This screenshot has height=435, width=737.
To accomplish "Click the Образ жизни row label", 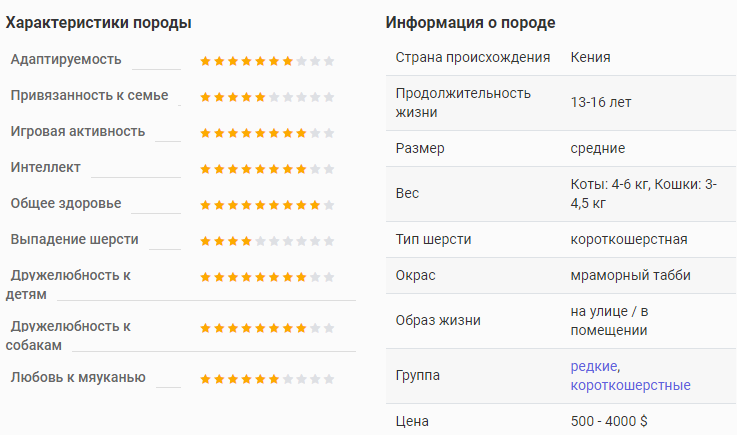I will [x=438, y=320].
